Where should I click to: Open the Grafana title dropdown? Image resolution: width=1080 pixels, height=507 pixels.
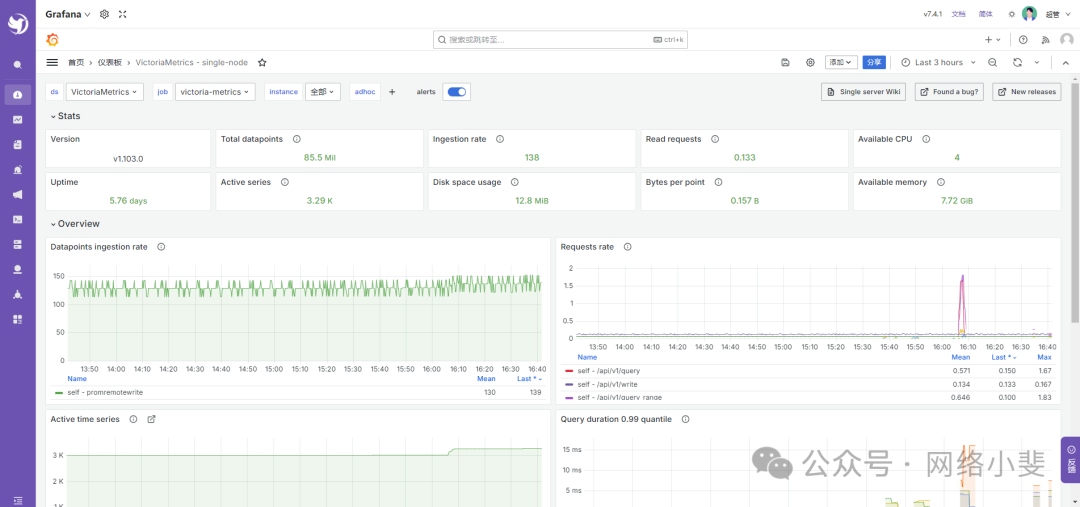pos(68,14)
